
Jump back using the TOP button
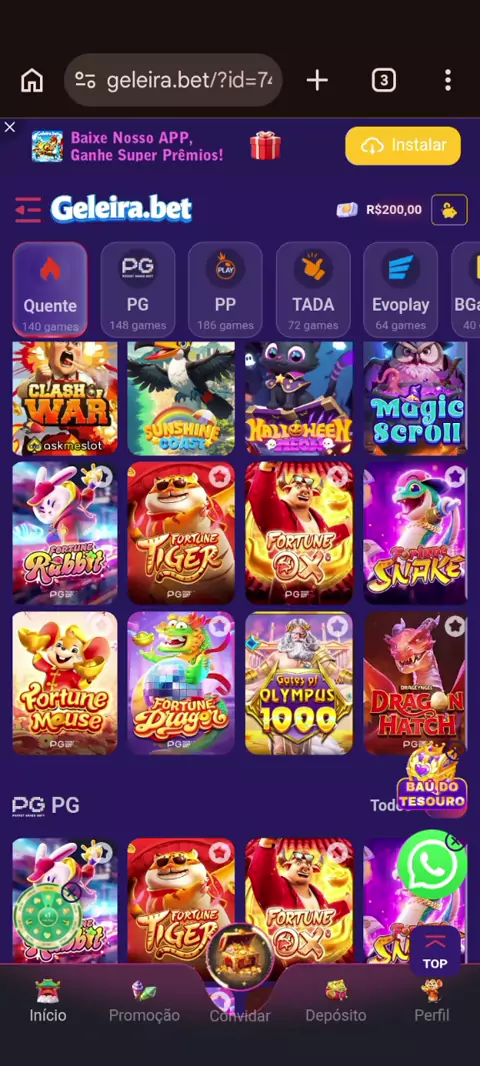point(434,950)
